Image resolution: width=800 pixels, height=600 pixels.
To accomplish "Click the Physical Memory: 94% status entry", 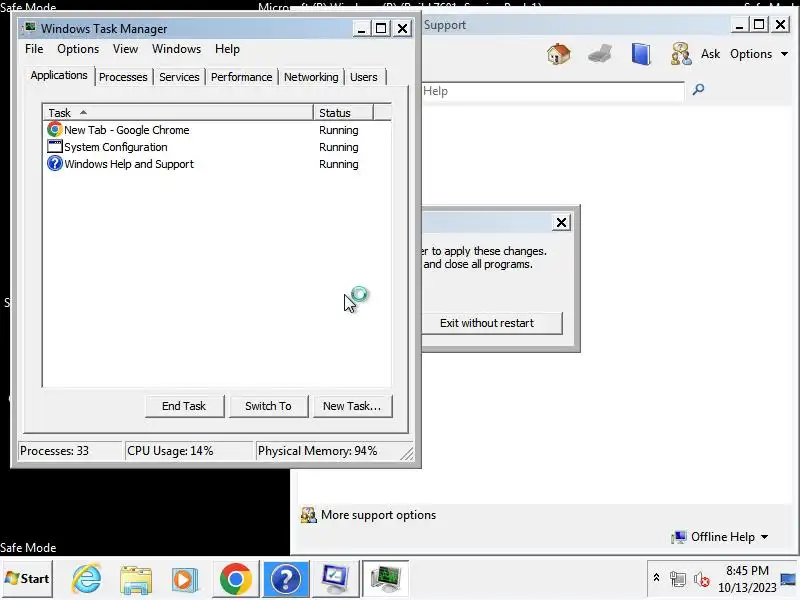I will click(x=329, y=451).
